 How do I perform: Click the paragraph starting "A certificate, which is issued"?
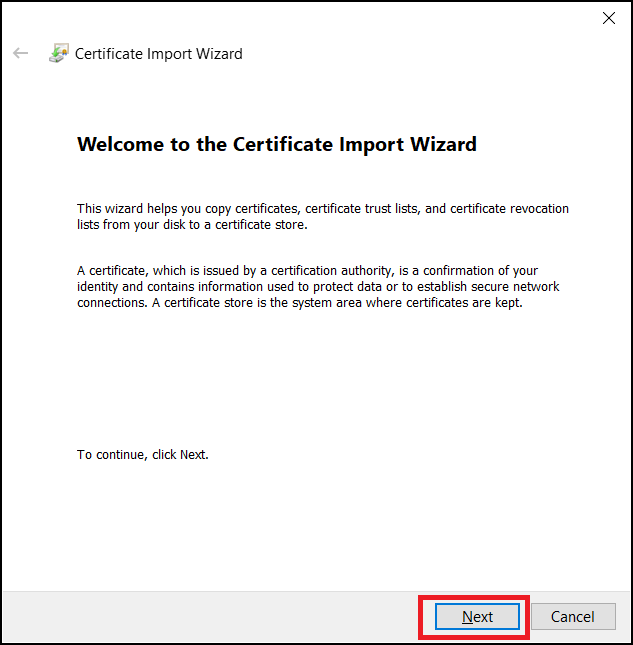[x=320, y=286]
